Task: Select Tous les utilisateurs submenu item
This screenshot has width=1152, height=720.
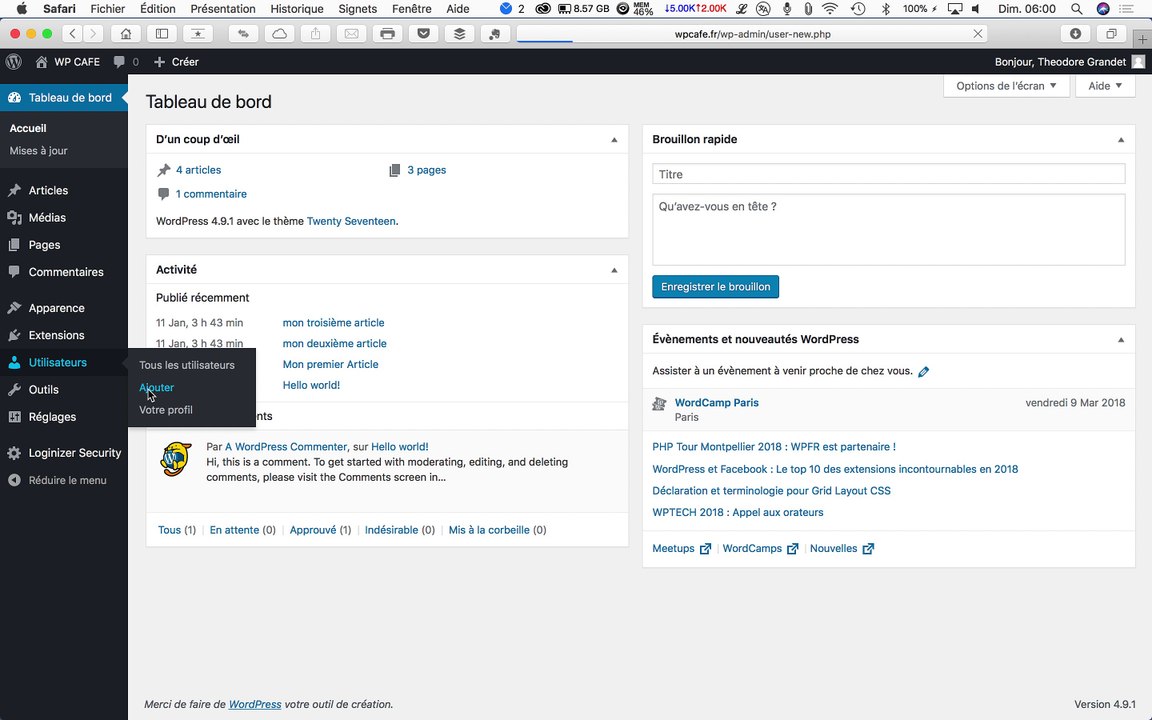Action: tap(187, 365)
